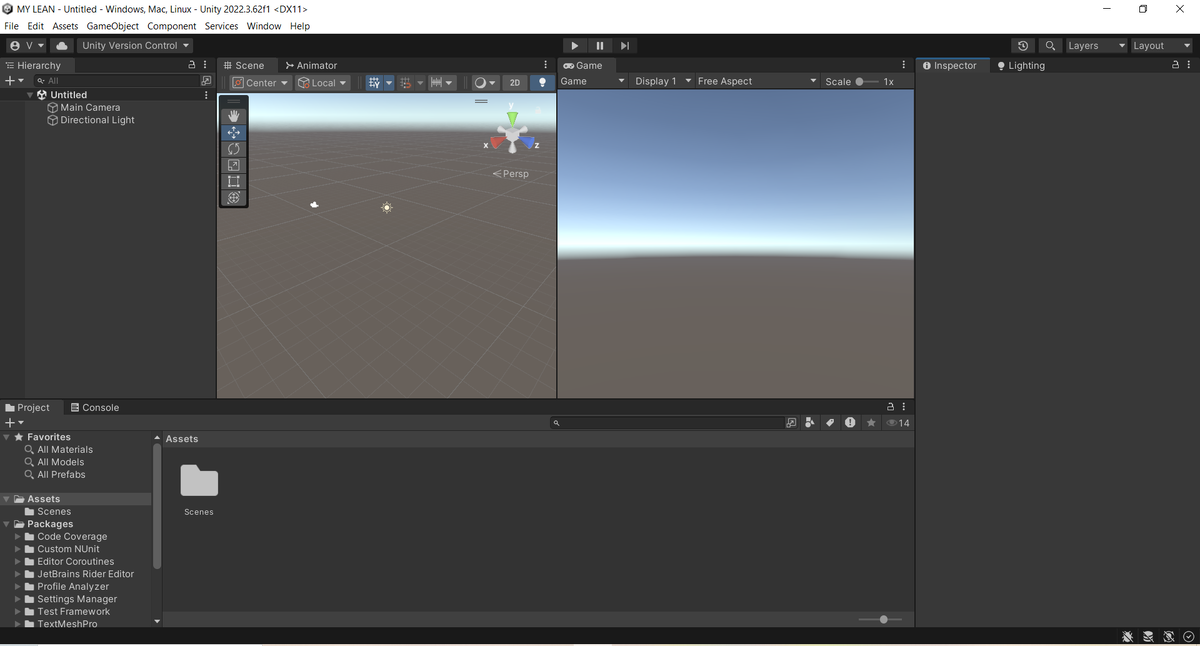The image size is (1200, 646).
Task: Toggle snap increment button
Action: [436, 82]
